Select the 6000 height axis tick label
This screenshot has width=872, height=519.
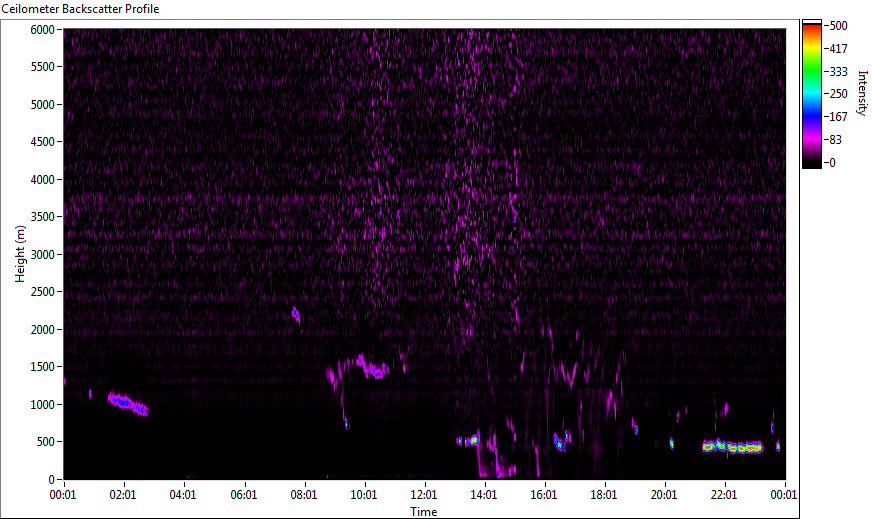(x=43, y=30)
